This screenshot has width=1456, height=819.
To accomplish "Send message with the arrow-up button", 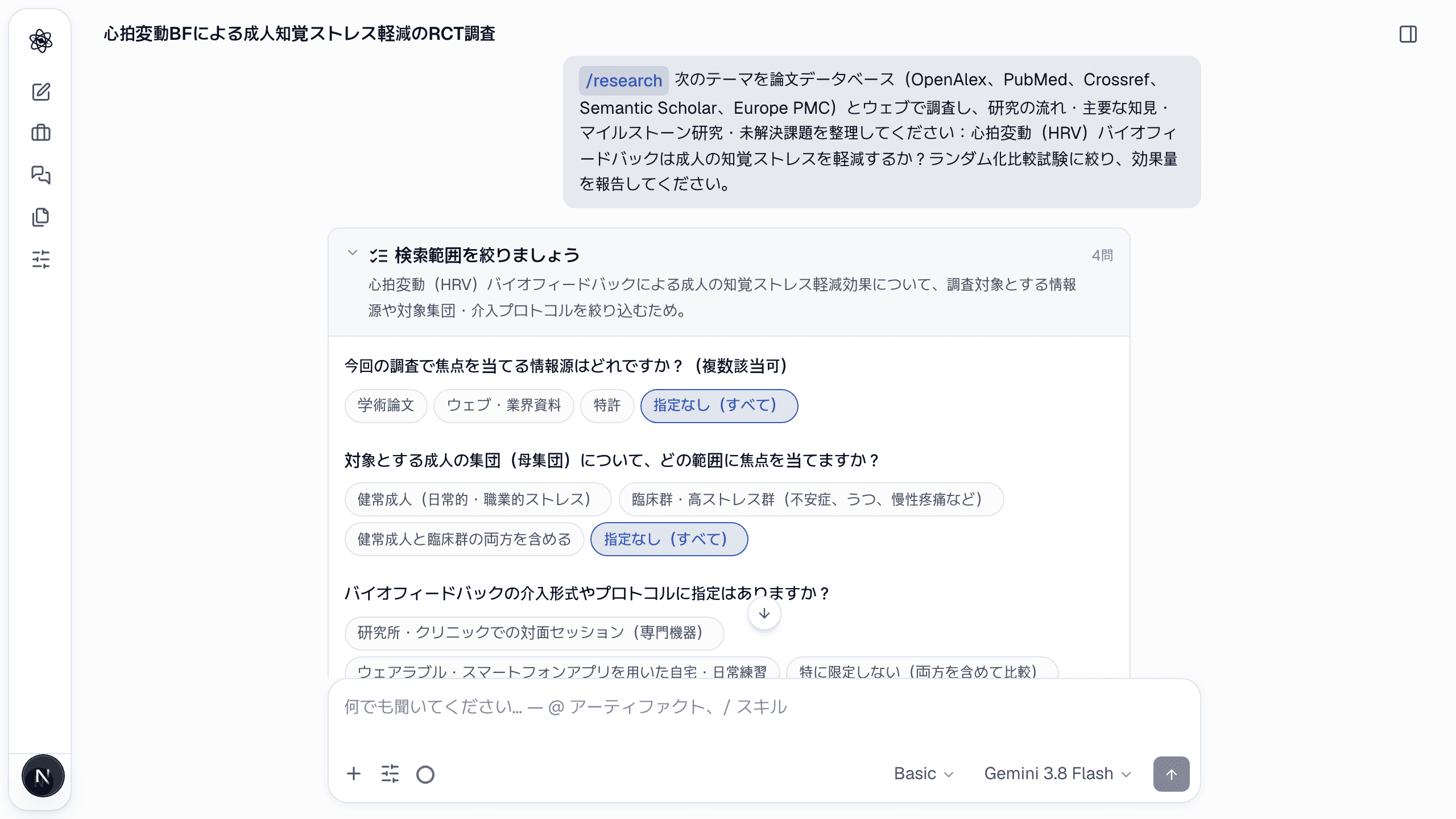I will coord(1171,773).
